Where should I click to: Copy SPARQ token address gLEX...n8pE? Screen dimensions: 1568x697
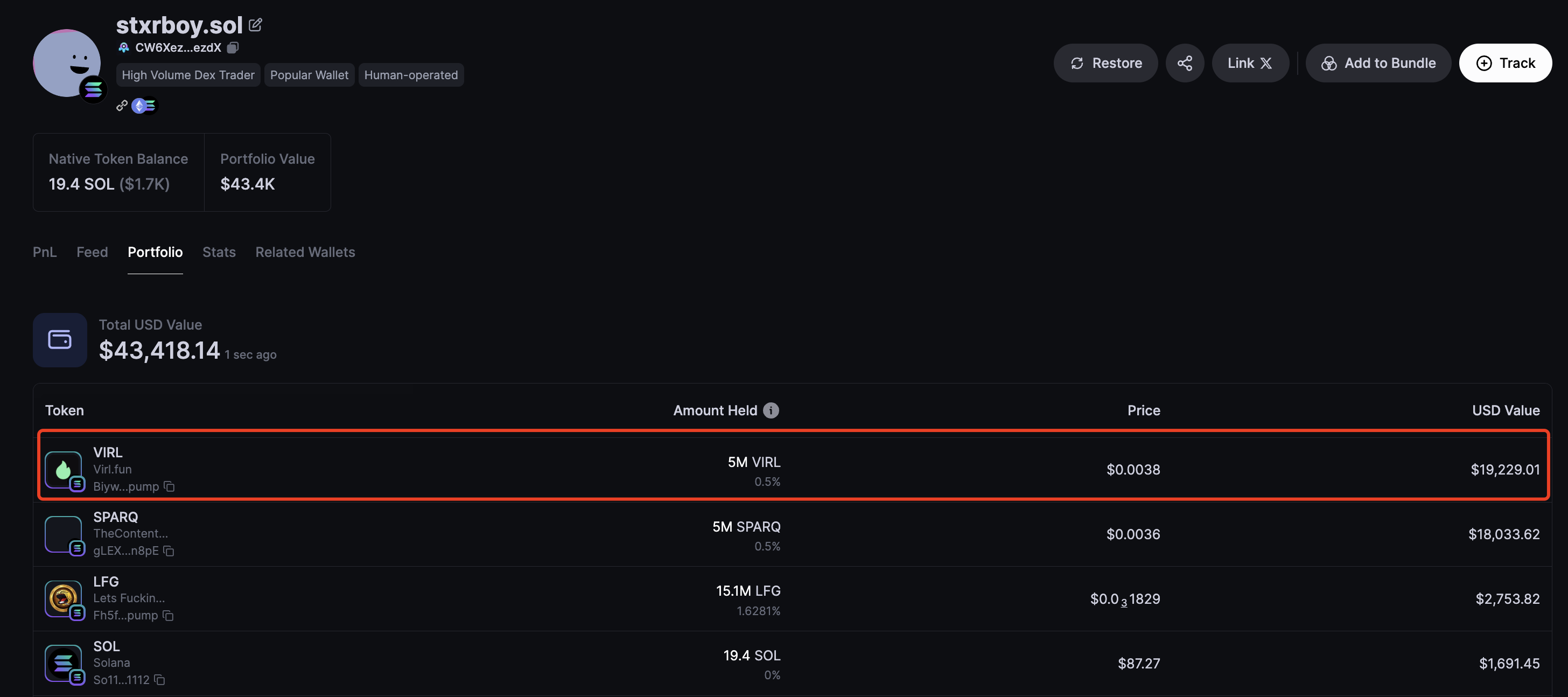pyautogui.click(x=169, y=551)
